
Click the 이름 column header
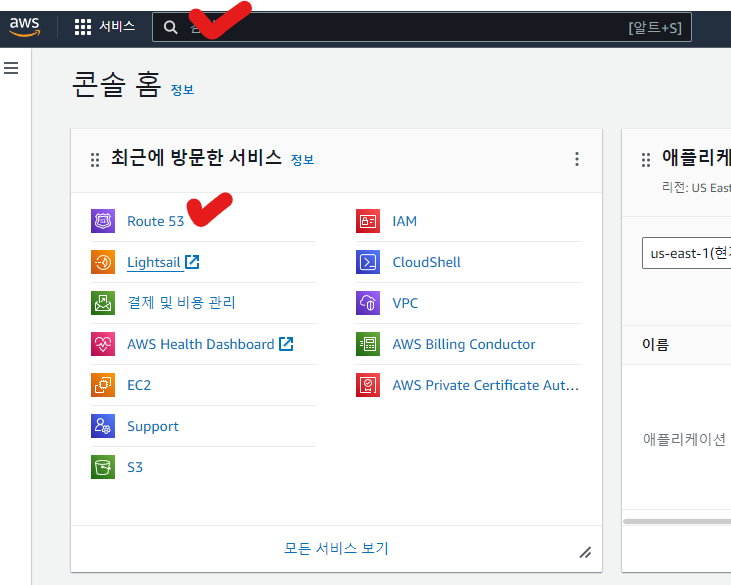(655, 344)
